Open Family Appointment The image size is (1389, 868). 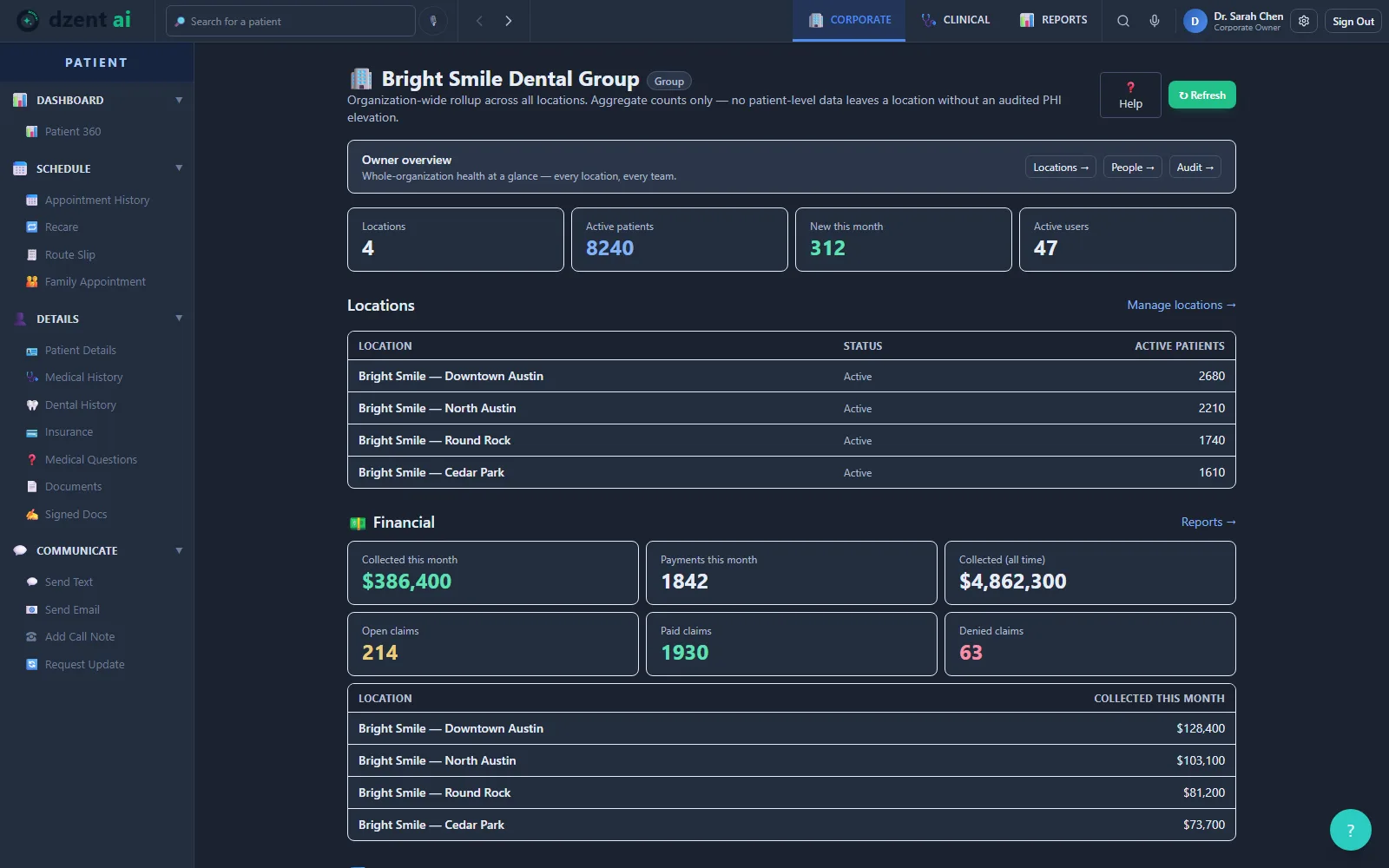click(x=95, y=281)
